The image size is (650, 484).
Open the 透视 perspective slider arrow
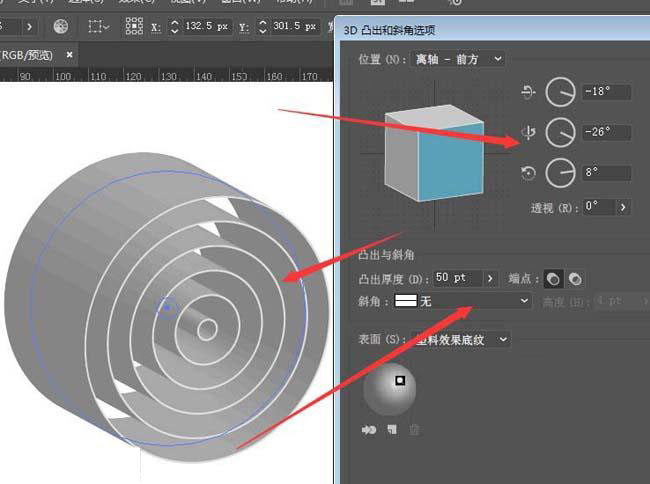click(624, 207)
